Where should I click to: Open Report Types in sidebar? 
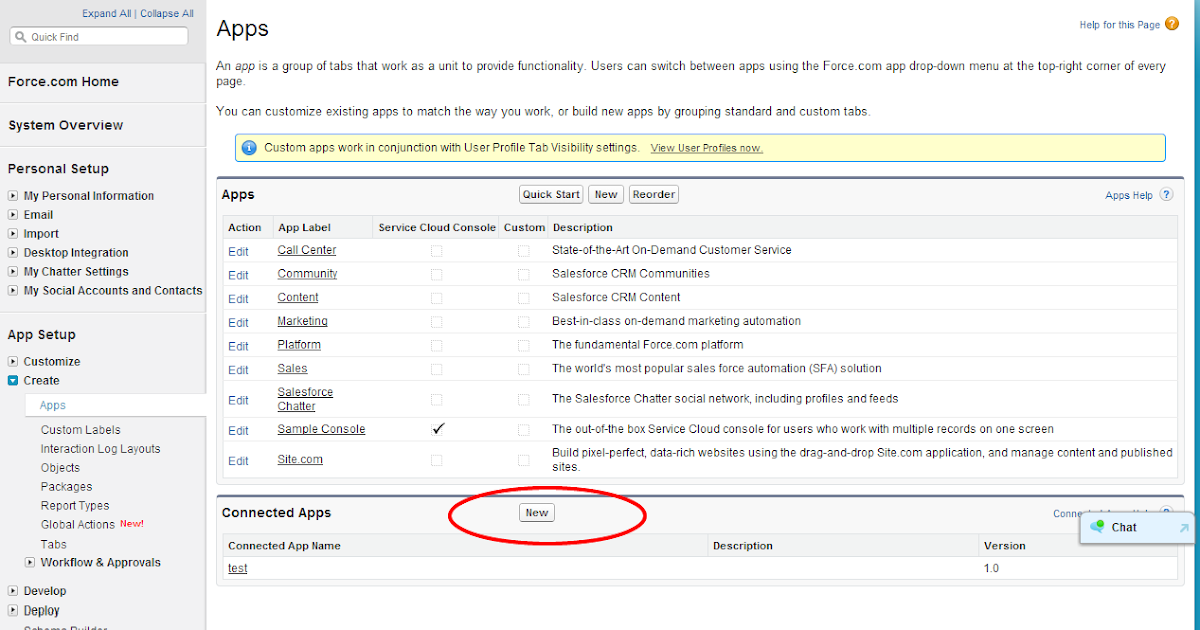click(75, 506)
